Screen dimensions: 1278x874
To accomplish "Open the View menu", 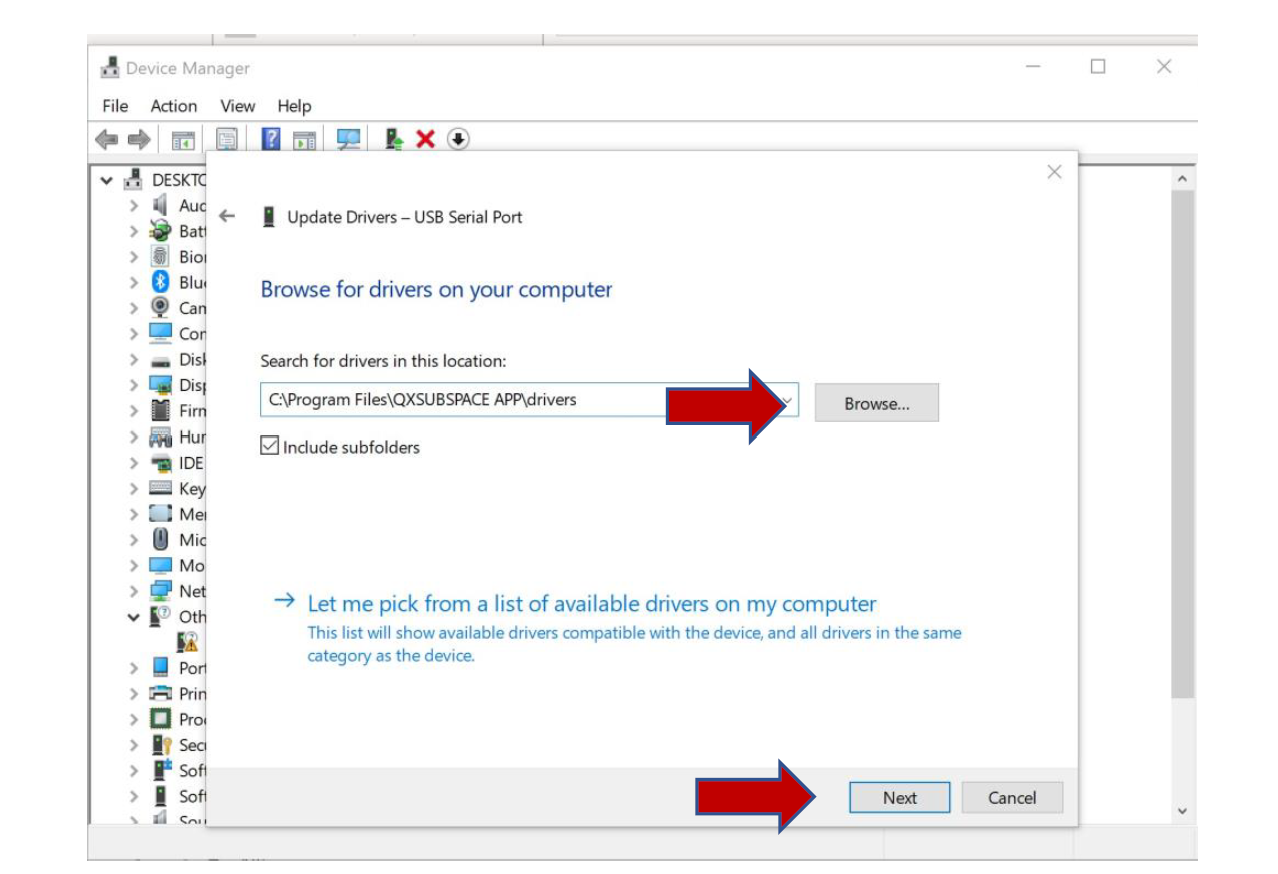I will [237, 106].
